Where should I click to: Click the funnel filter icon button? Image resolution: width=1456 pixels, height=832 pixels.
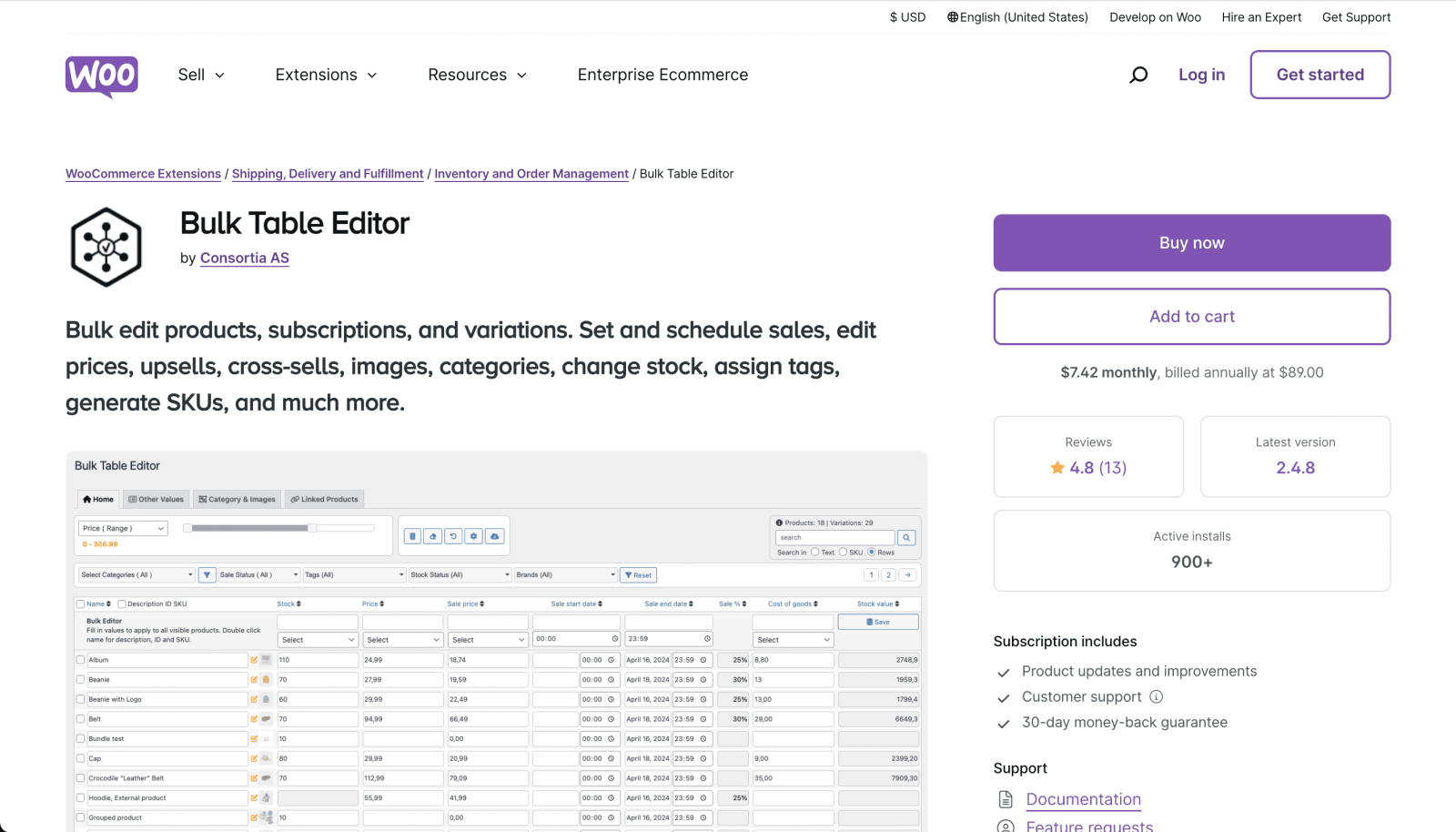(x=207, y=575)
